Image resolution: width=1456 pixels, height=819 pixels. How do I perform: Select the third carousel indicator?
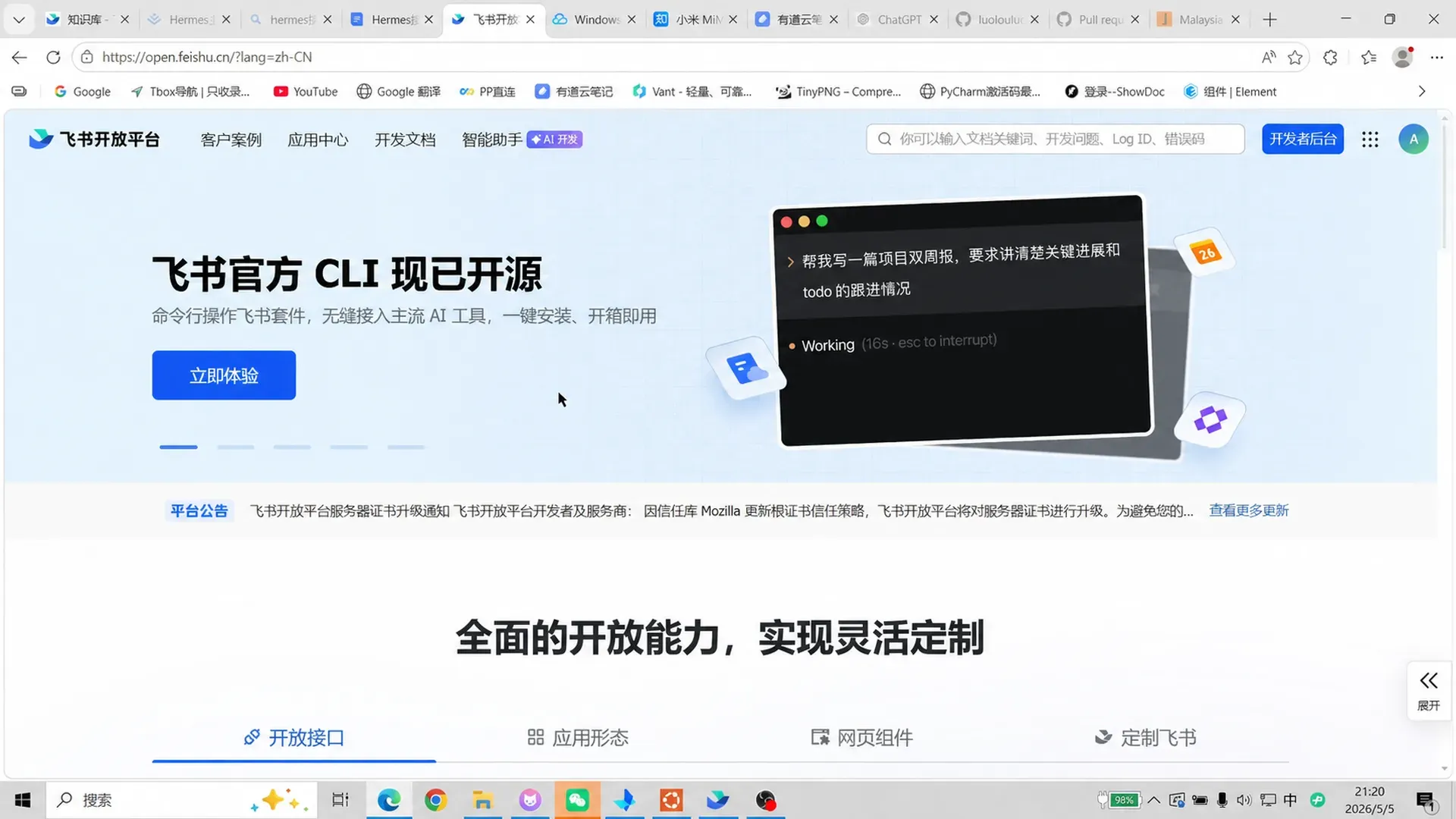coord(292,447)
